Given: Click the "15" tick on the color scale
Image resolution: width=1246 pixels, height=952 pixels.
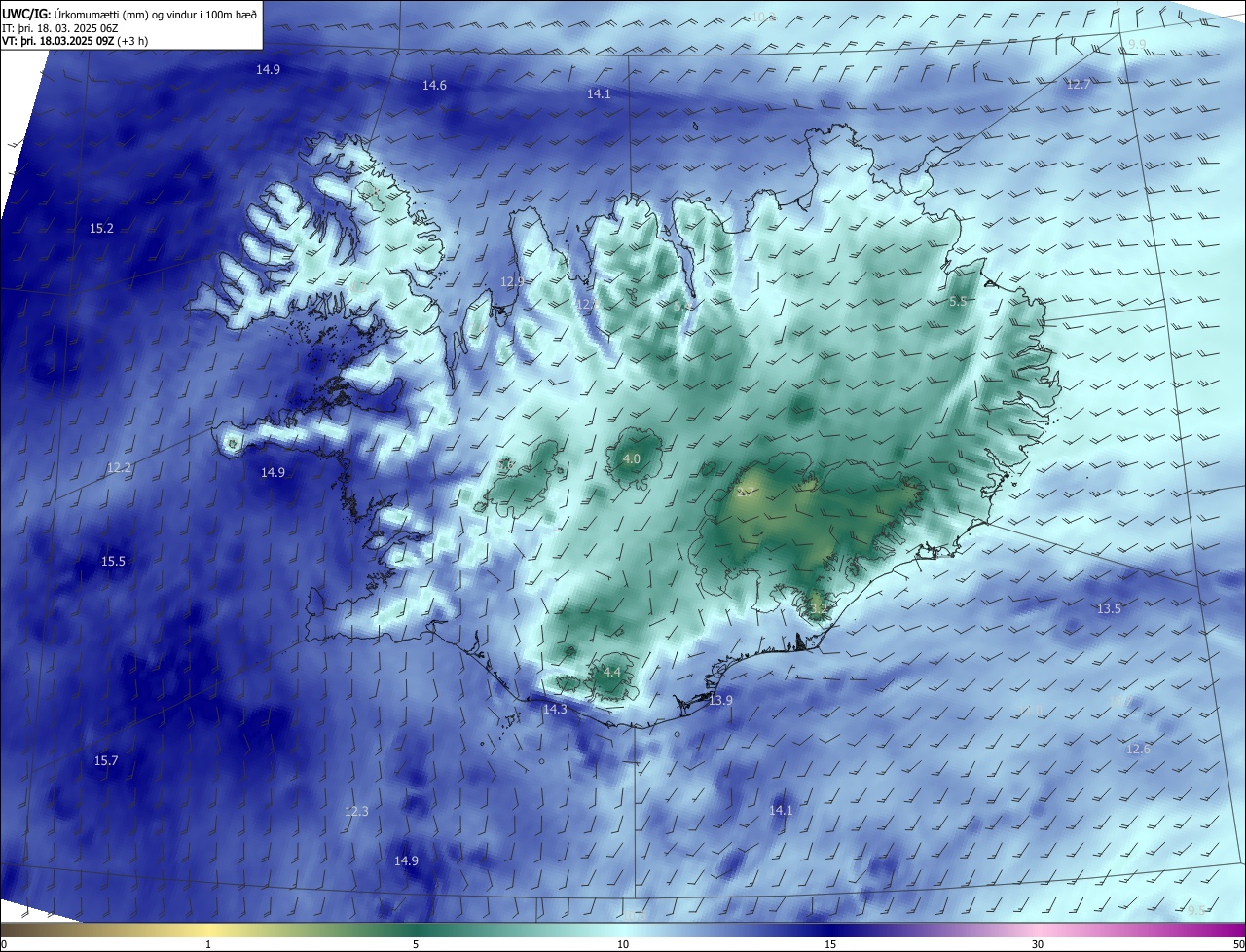Looking at the screenshot, I should pos(830,944).
